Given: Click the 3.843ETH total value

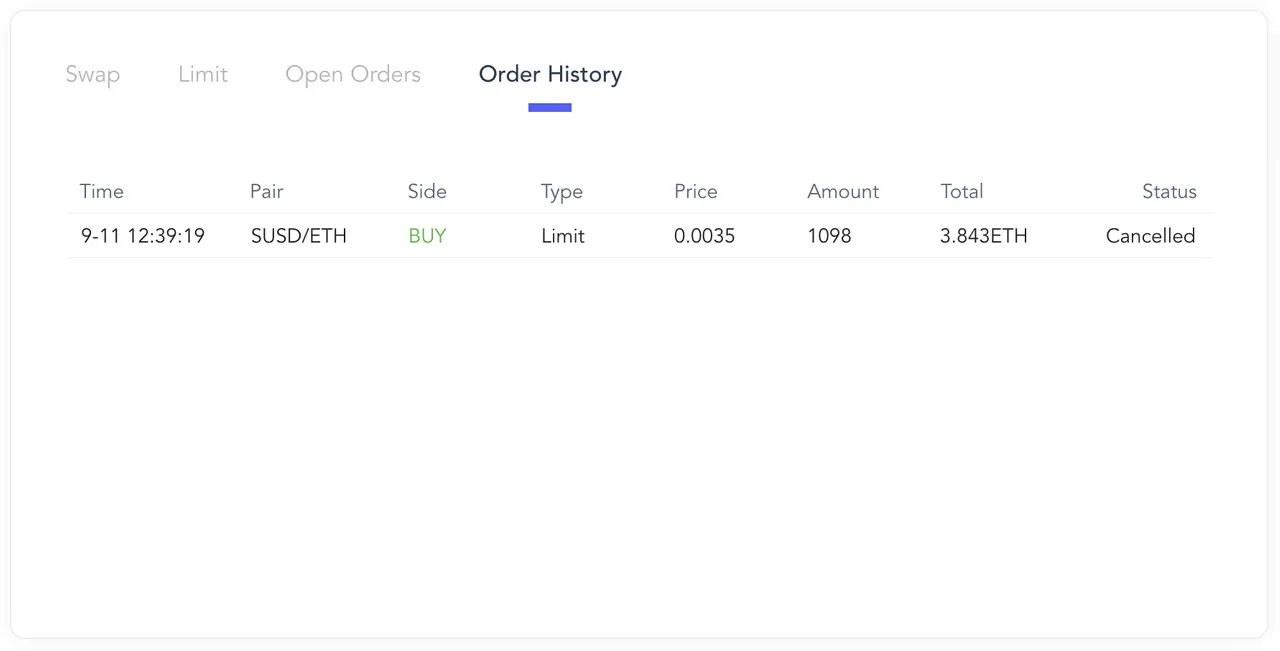Looking at the screenshot, I should click(984, 237).
